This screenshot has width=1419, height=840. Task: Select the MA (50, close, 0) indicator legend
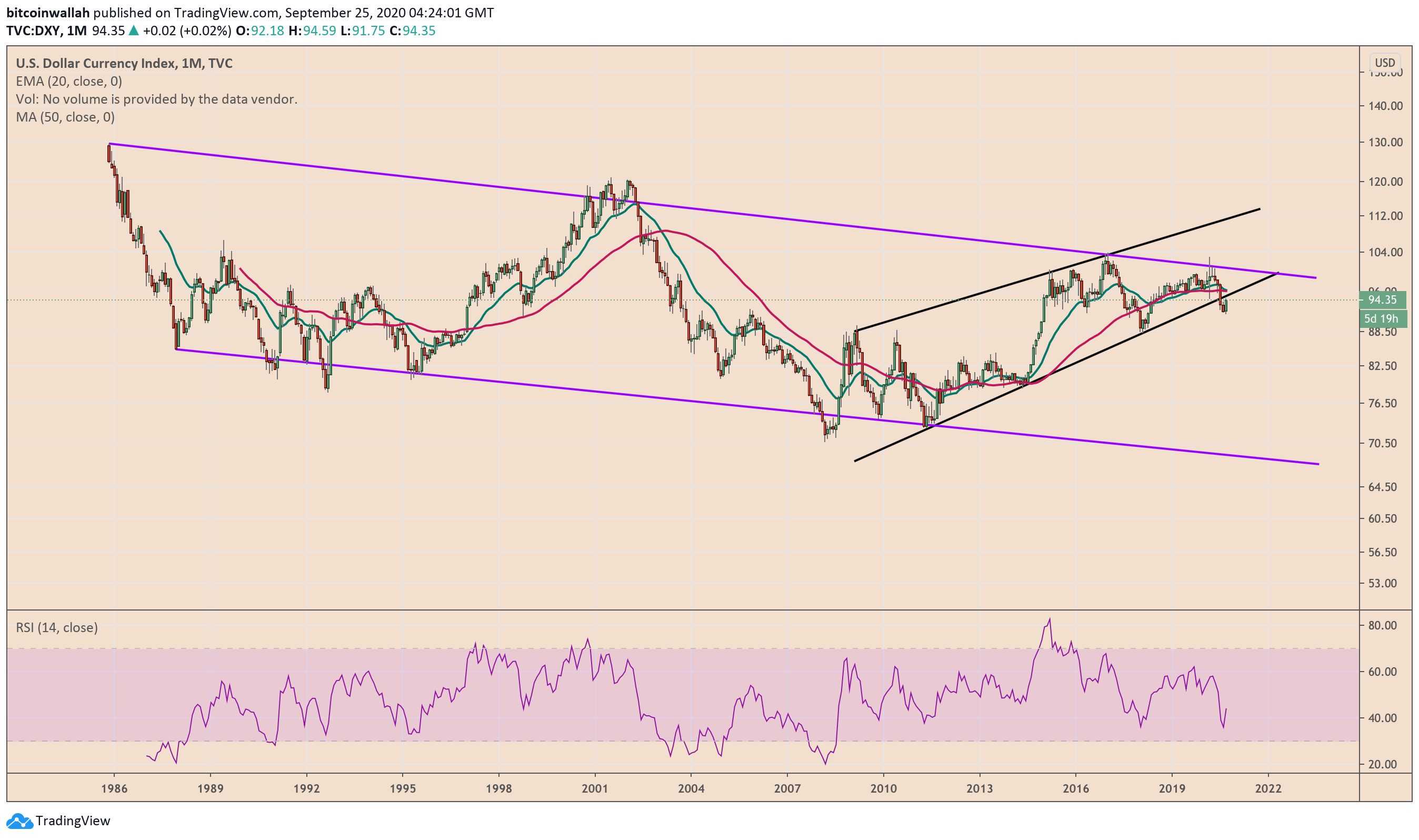[x=65, y=117]
